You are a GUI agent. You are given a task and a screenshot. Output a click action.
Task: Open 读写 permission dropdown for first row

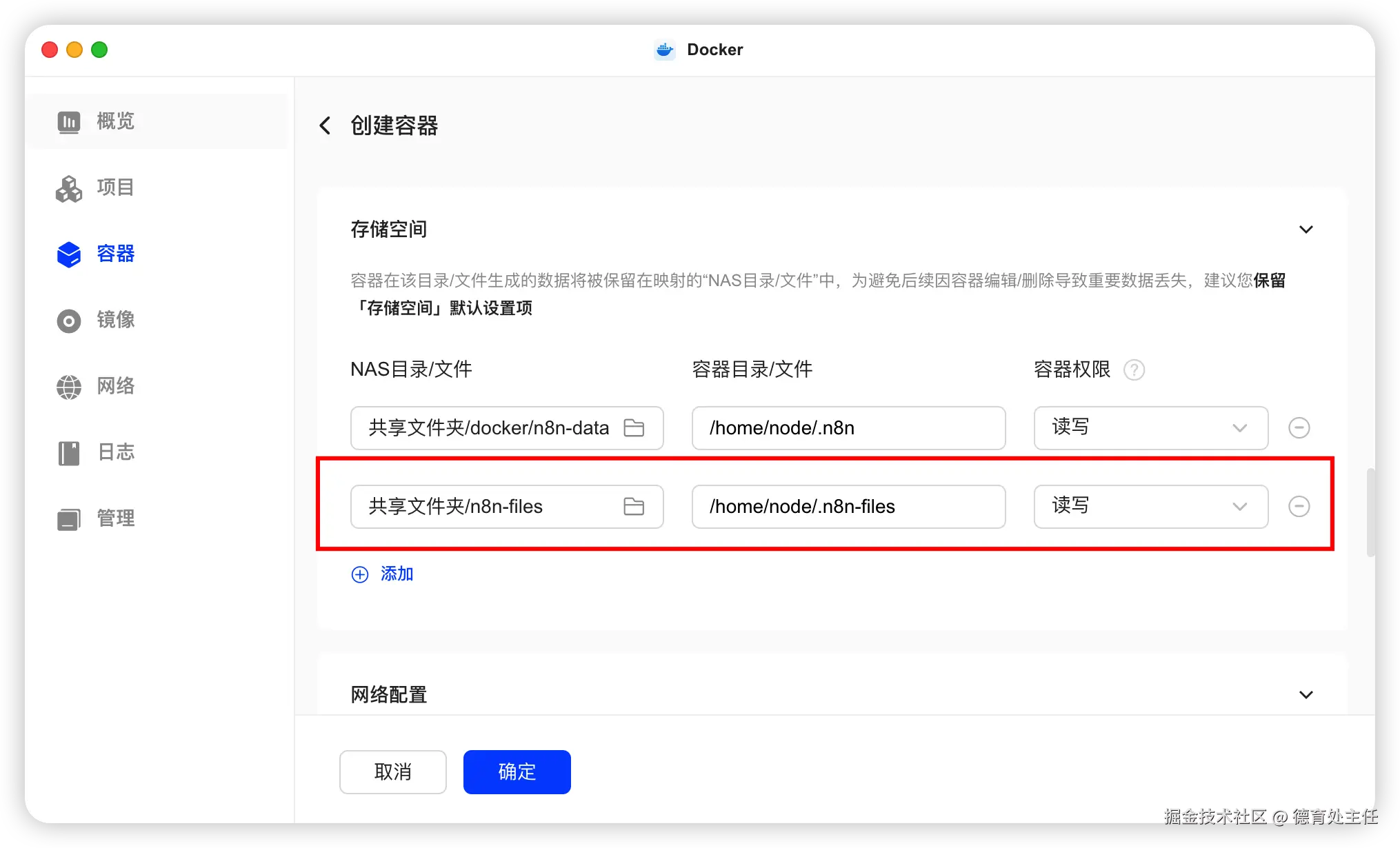[x=1150, y=428]
